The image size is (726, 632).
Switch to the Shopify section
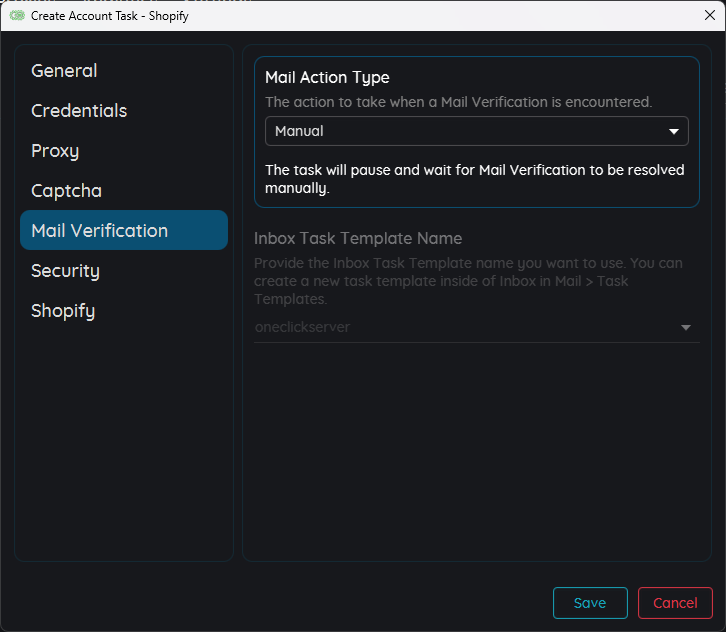tap(63, 311)
